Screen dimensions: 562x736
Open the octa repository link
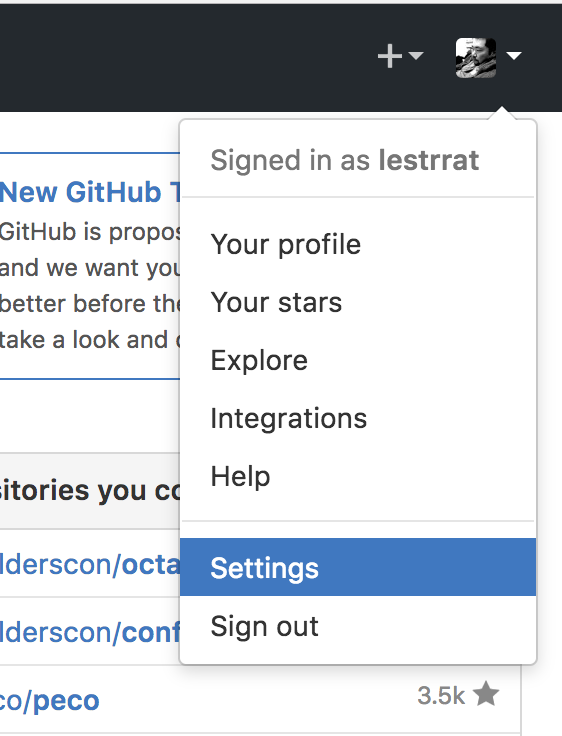[x=90, y=564]
